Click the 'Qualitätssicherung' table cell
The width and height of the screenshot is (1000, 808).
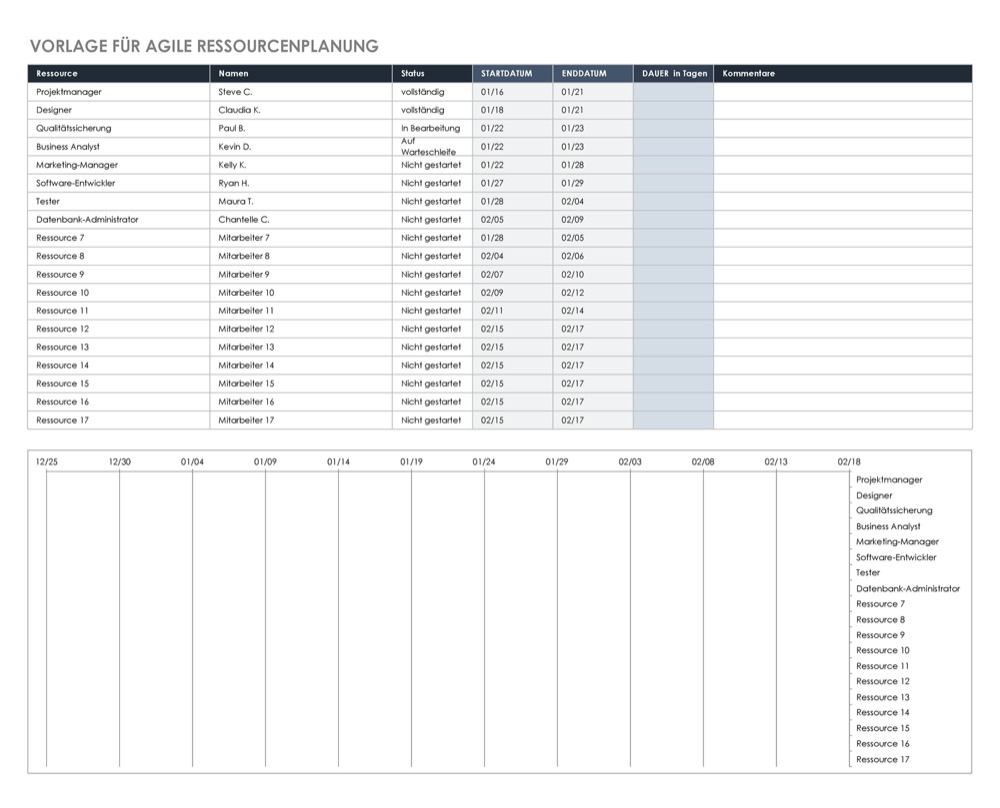click(119, 128)
